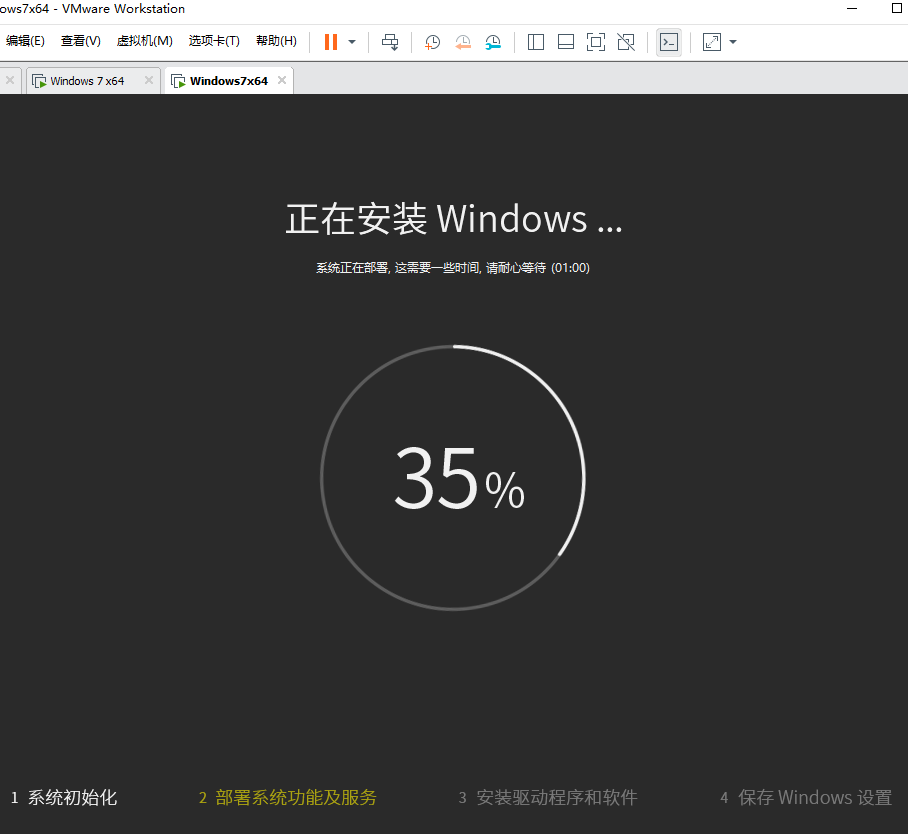Close the partially hidden leftmost tab

click(x=10, y=80)
